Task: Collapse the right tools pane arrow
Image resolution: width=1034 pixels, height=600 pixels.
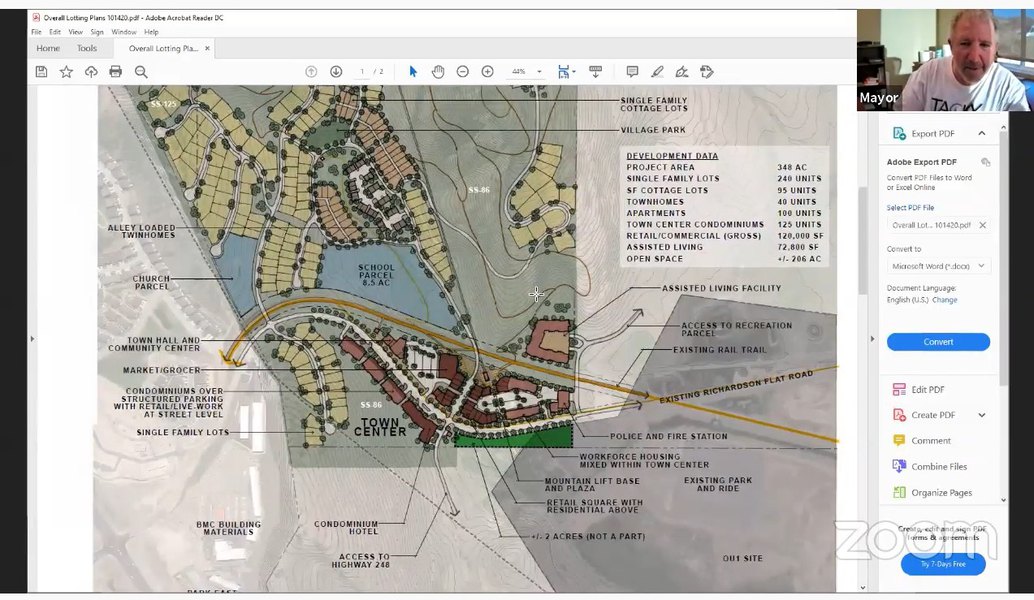Action: [x=872, y=338]
